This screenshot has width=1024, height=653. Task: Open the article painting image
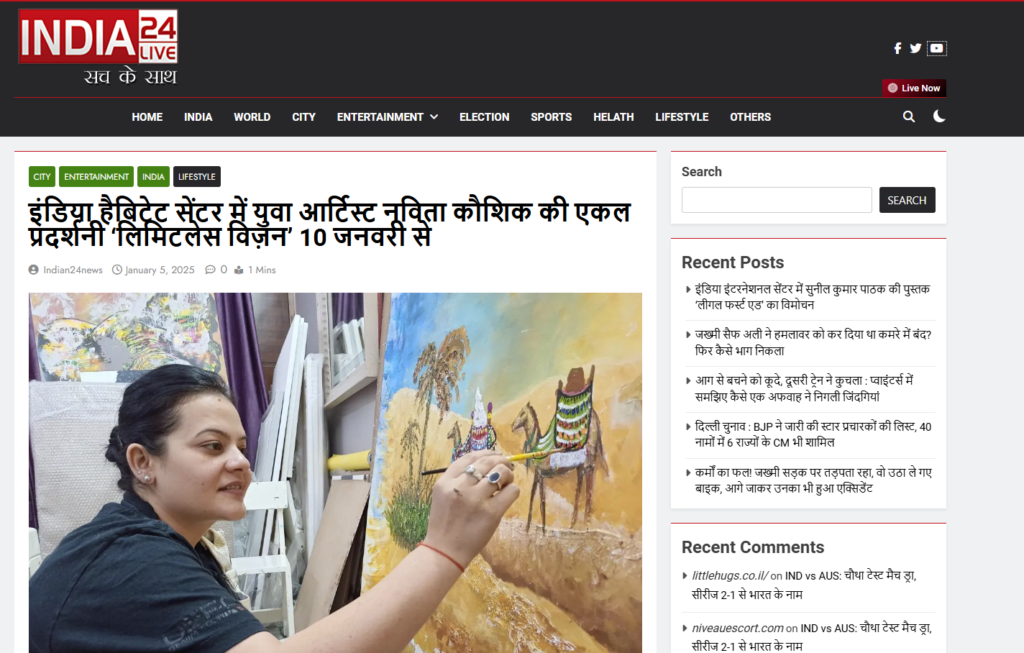pos(335,473)
